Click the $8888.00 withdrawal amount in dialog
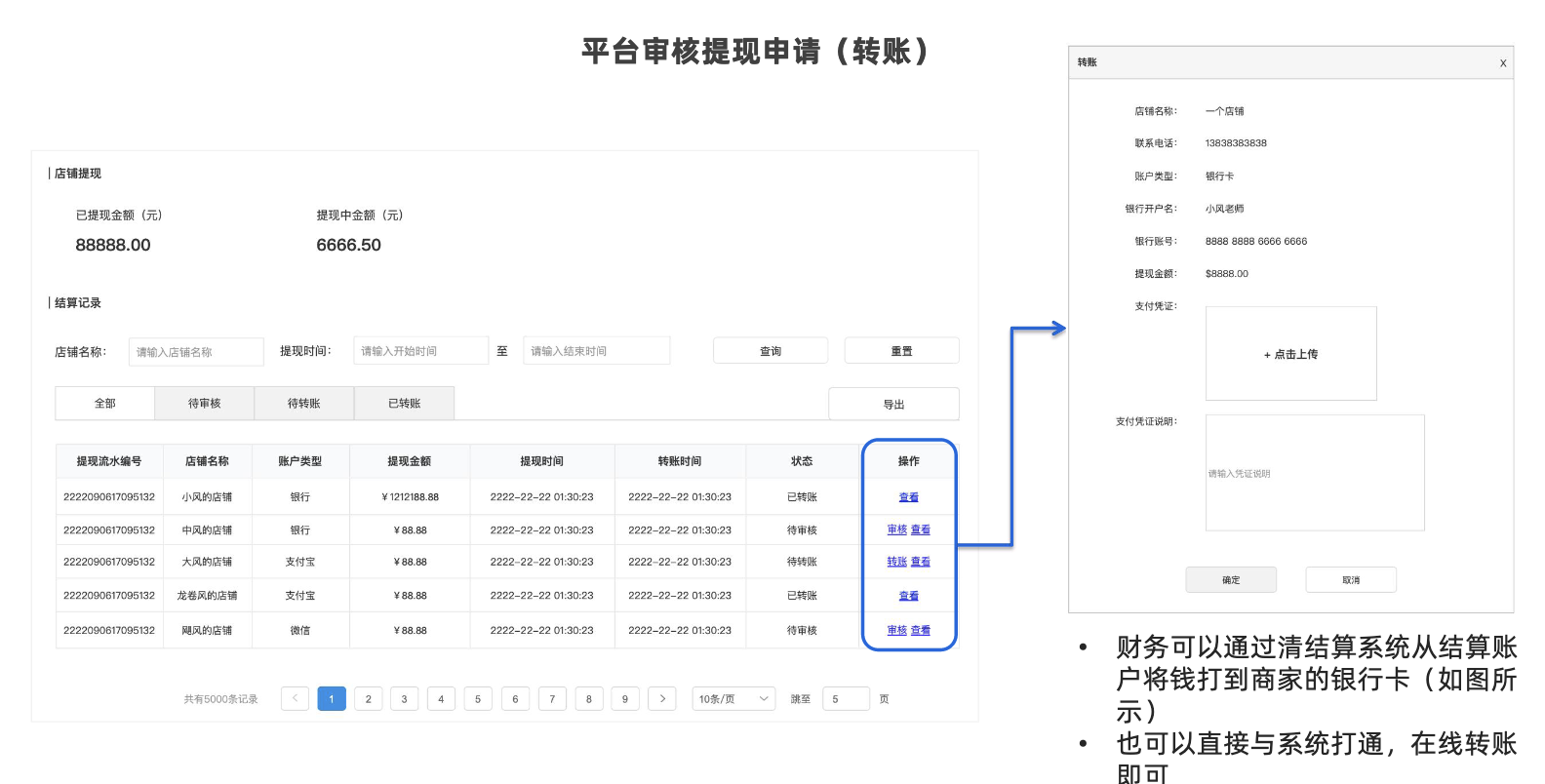This screenshot has height=784, width=1545. tap(1226, 274)
